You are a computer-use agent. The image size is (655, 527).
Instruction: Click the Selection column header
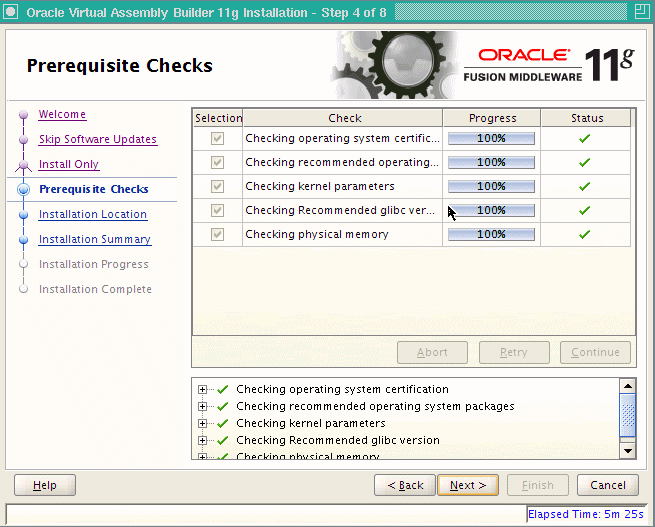(218, 118)
